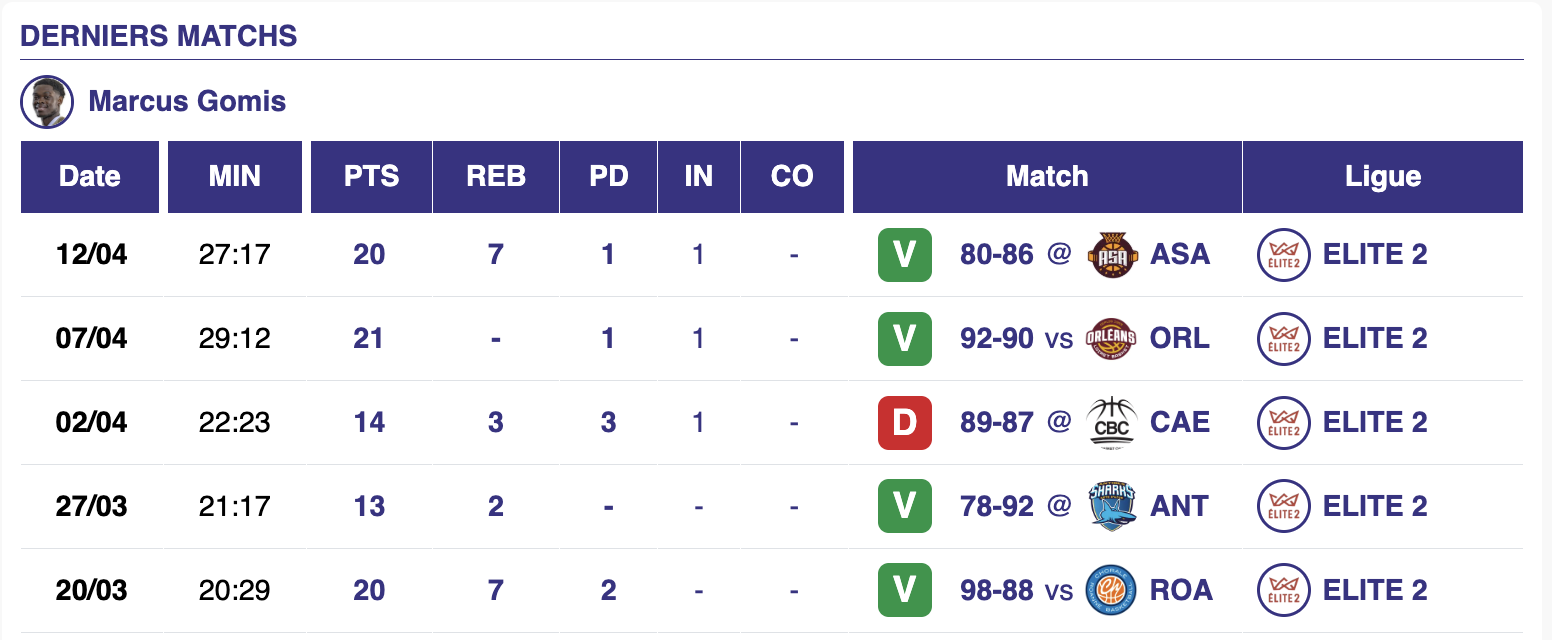The height and width of the screenshot is (640, 1552).
Task: Open ELITE 2 league link in 07/04 row
Action: coord(1375,338)
